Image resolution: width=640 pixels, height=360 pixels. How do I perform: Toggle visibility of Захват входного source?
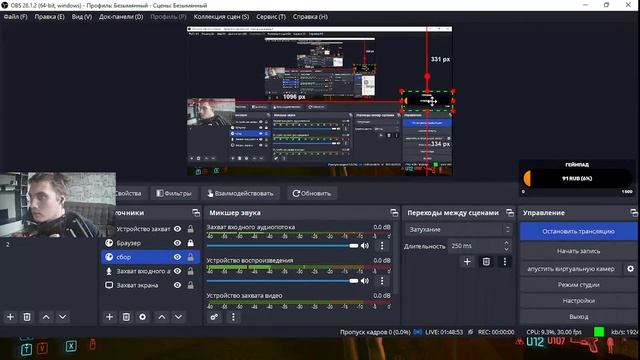[x=177, y=271]
